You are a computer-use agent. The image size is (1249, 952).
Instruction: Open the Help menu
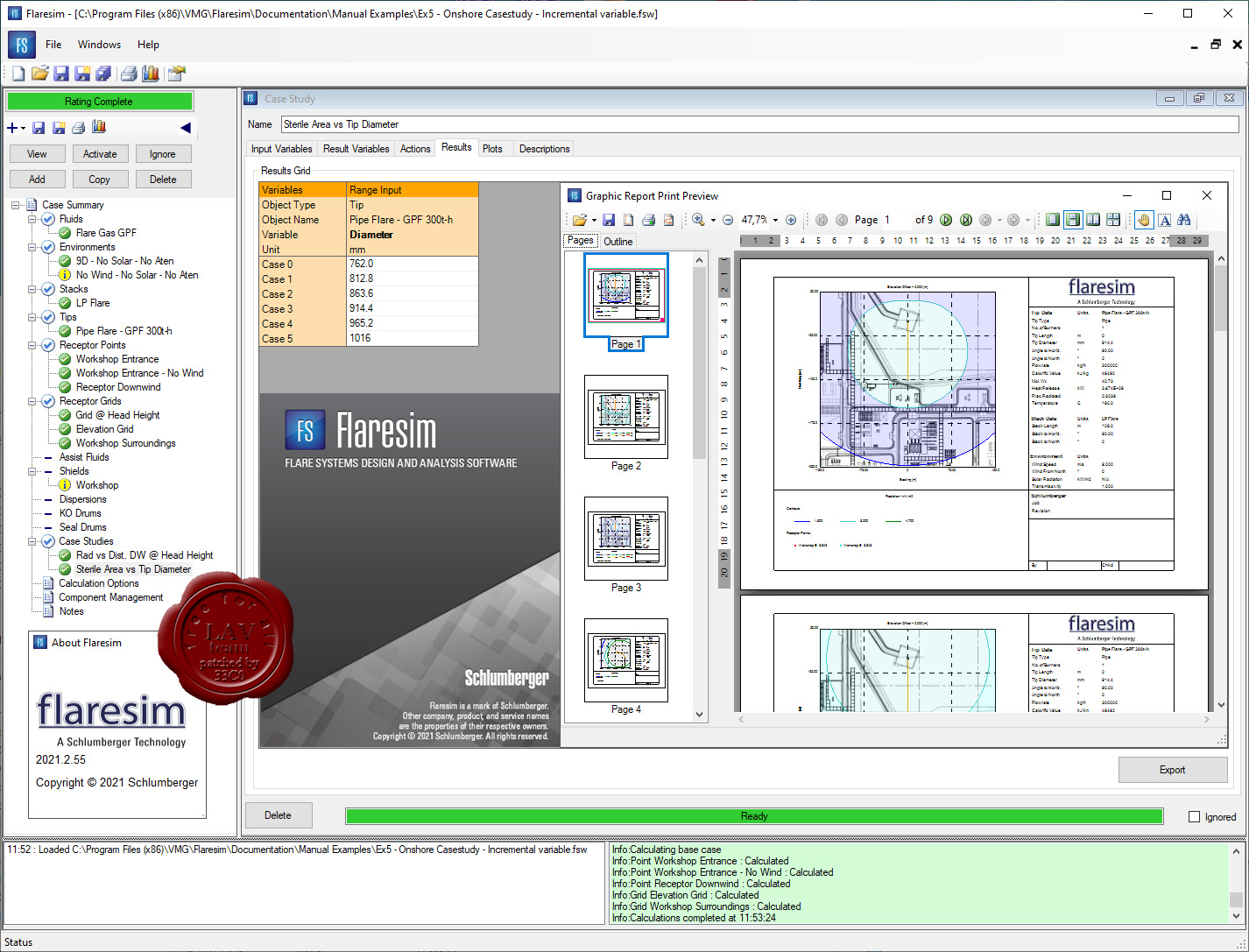(148, 44)
